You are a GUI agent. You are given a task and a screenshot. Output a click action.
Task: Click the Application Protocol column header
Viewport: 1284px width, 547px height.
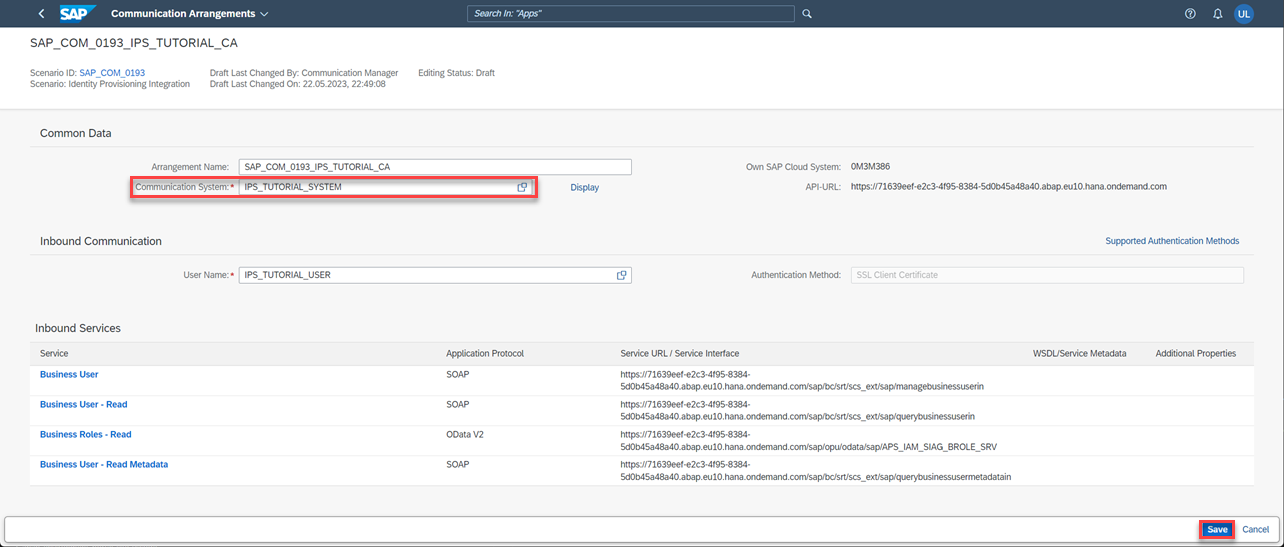[x=485, y=353]
